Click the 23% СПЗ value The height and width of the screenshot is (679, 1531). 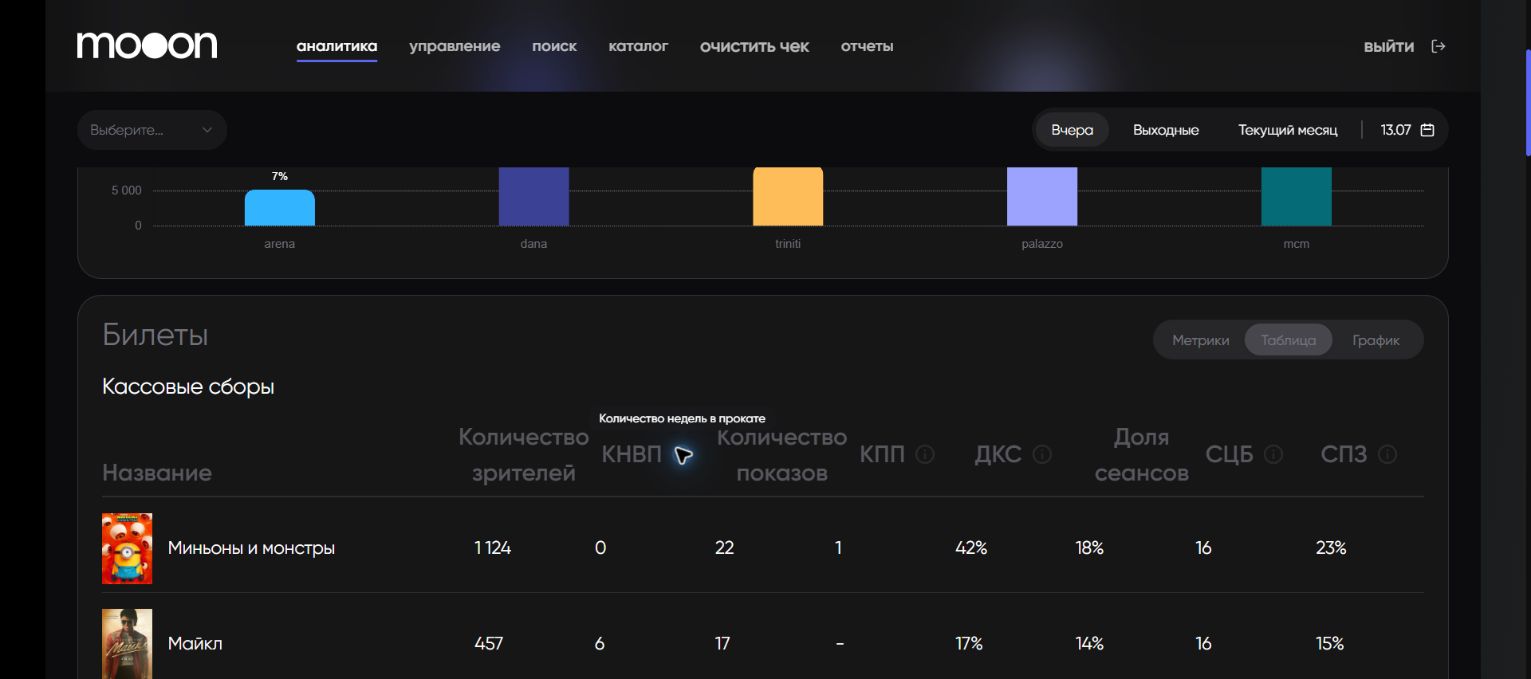[1331, 548]
